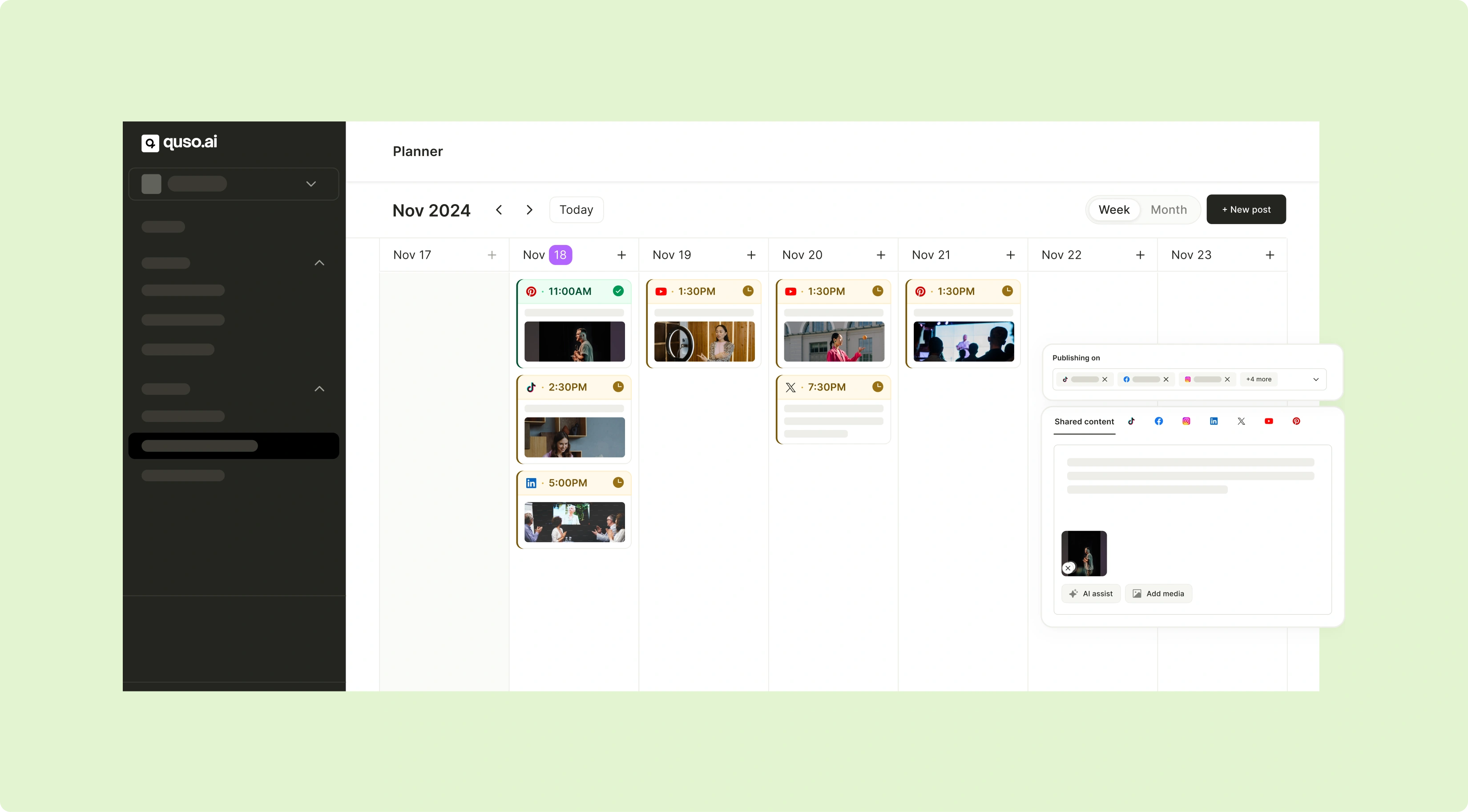1468x812 pixels.
Task: Select the TikTok icon tab beside Shared content
Action: (1131, 421)
